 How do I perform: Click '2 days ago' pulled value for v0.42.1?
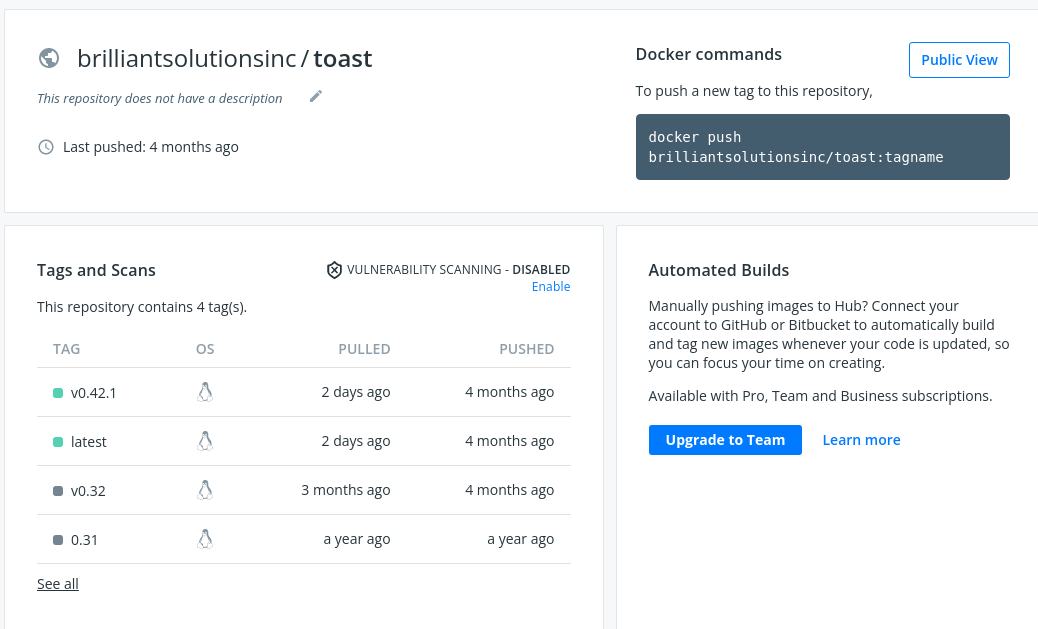355,392
